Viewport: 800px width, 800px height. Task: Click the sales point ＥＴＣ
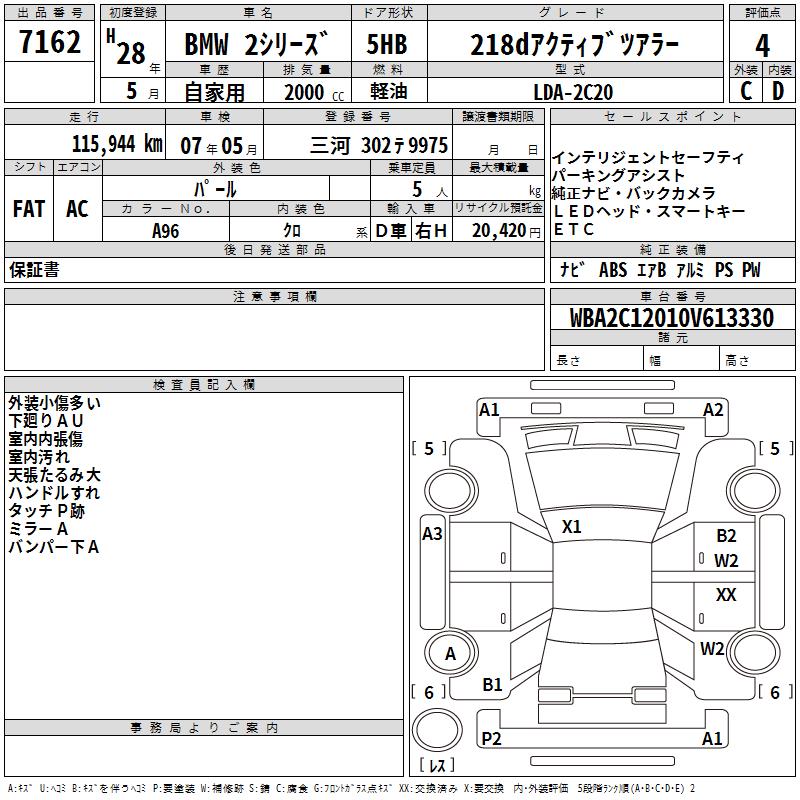(x=573, y=229)
